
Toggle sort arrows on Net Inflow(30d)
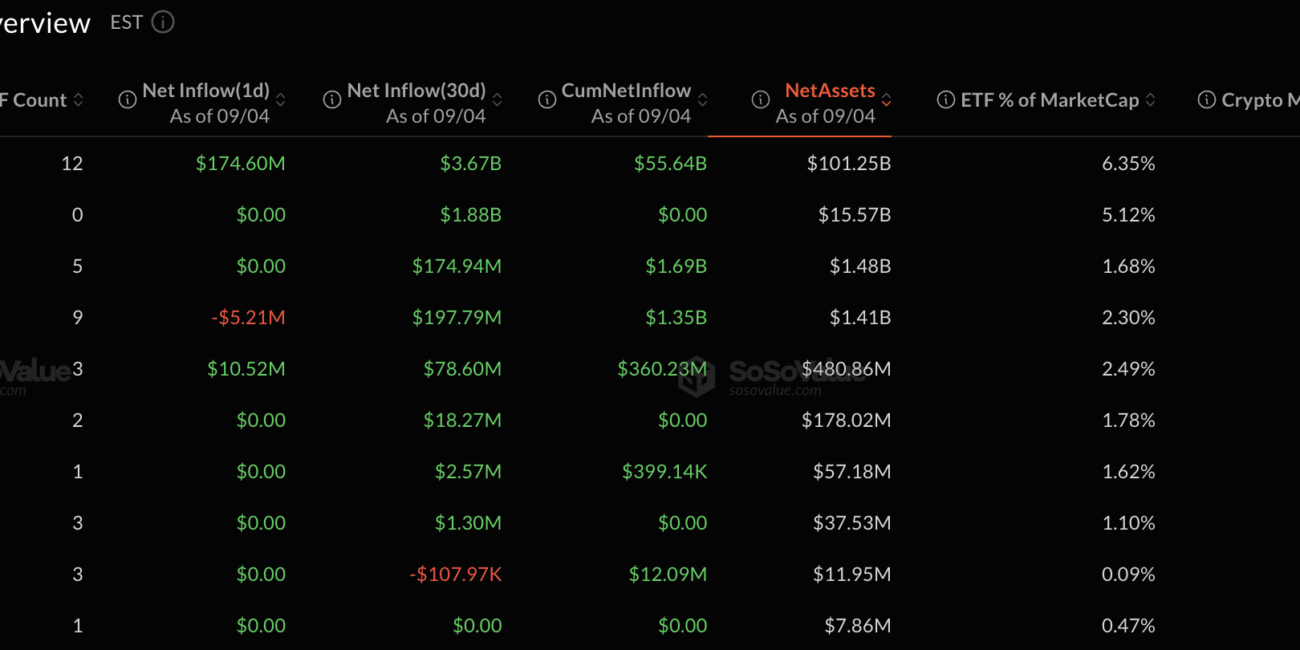pyautogui.click(x=497, y=100)
